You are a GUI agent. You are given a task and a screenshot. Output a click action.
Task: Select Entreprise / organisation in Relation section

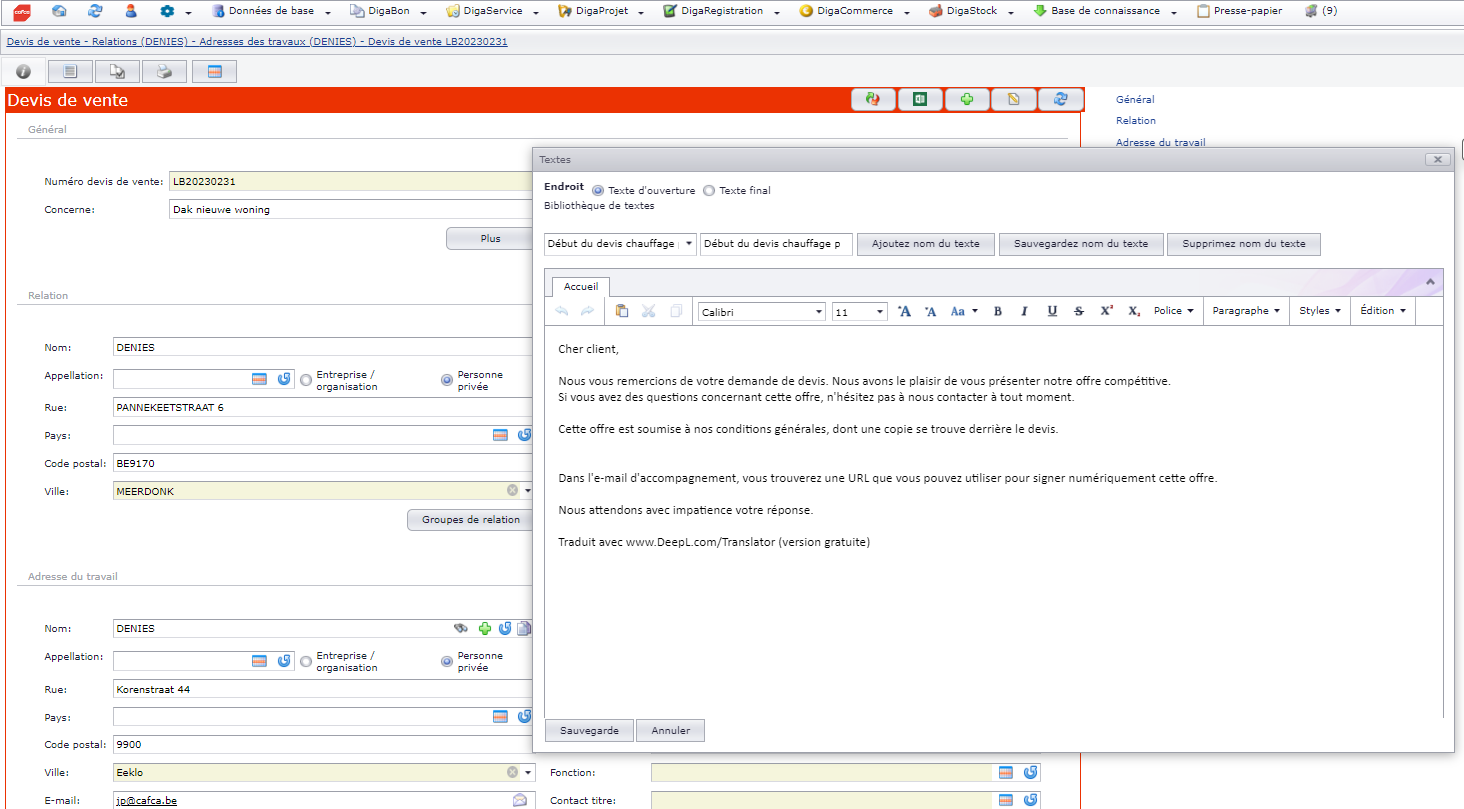pos(306,380)
